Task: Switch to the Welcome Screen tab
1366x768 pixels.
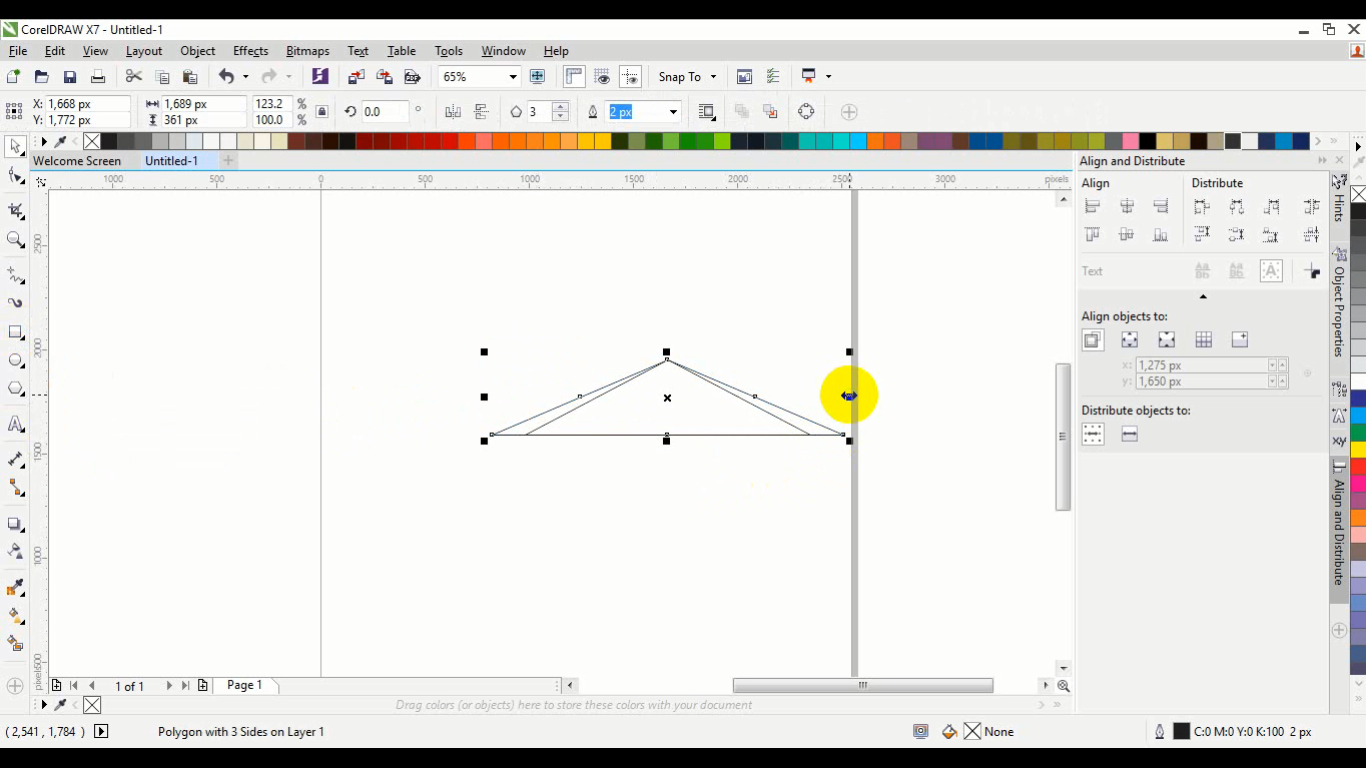Action: (77, 161)
